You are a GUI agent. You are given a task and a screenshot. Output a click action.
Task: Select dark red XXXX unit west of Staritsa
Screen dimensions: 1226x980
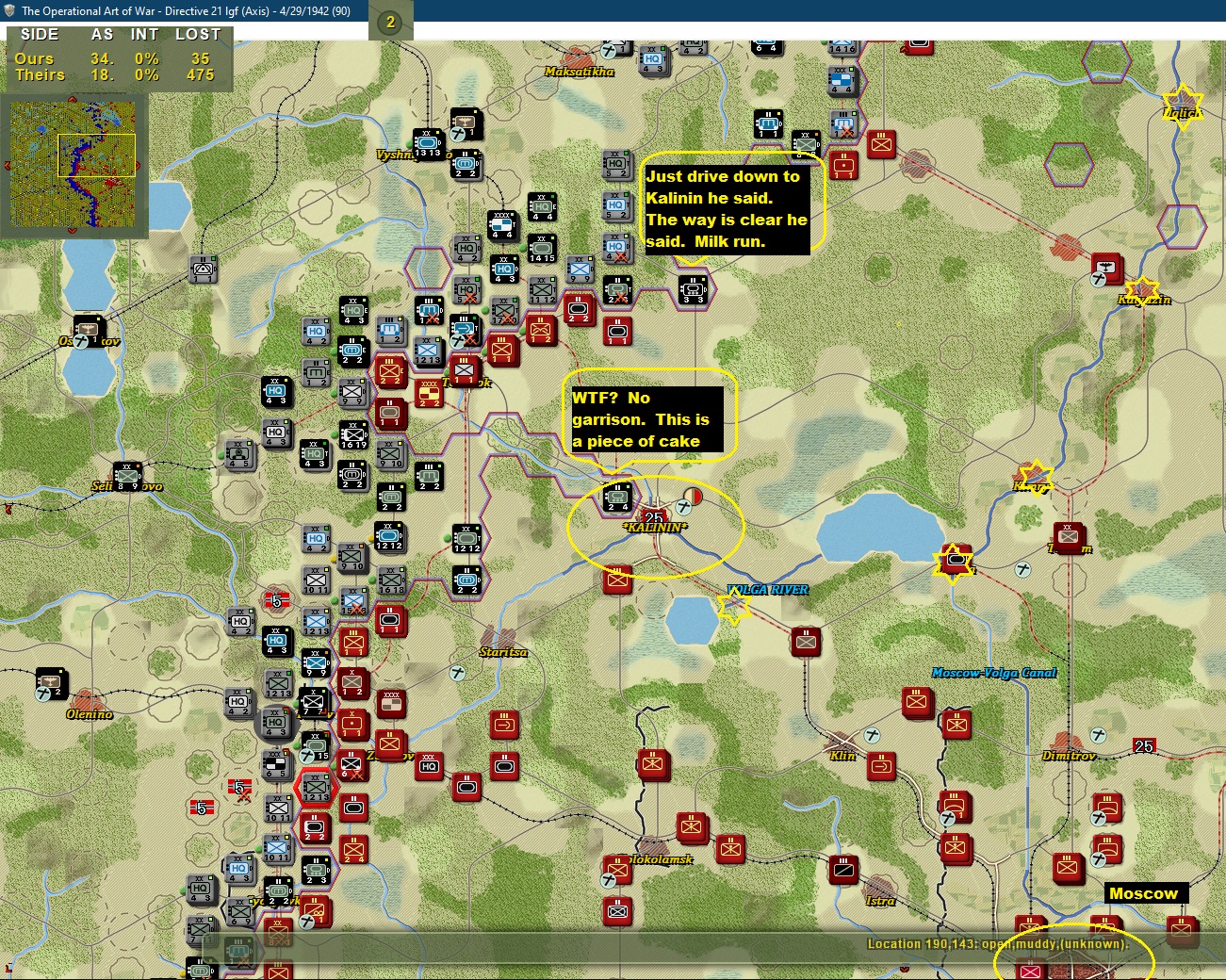pos(391,702)
